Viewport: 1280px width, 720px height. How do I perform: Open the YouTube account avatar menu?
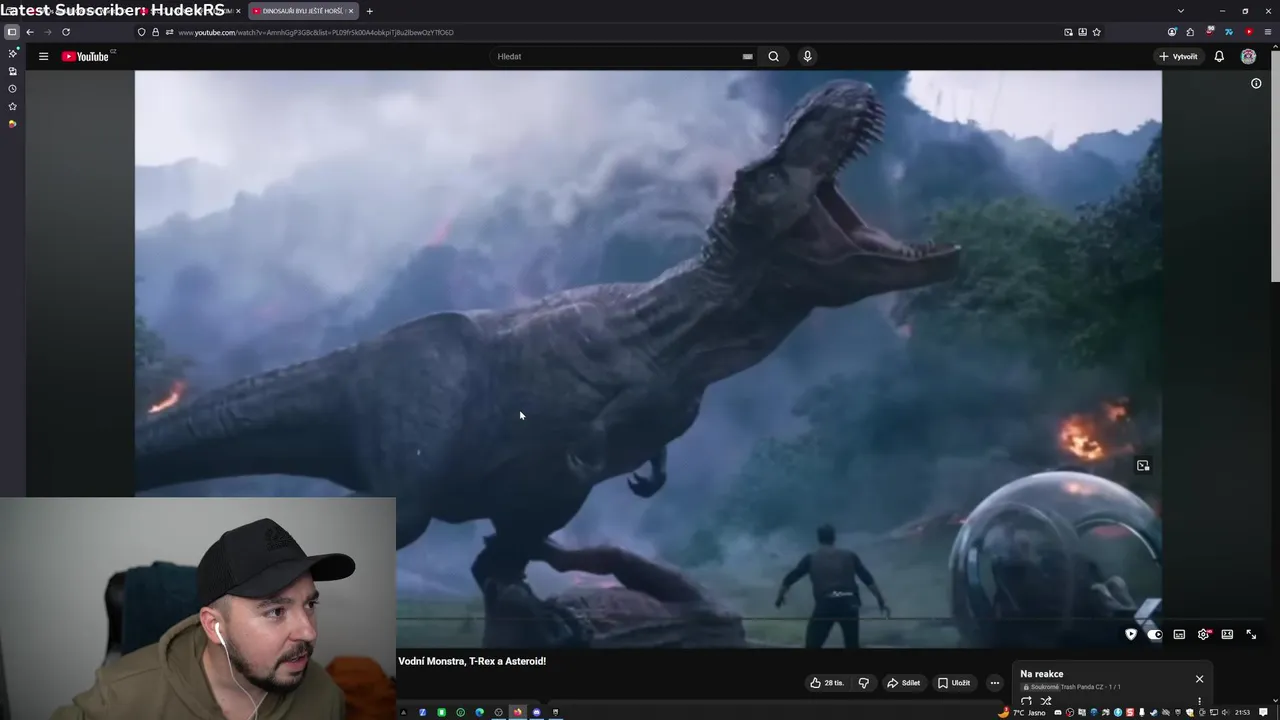pos(1248,56)
